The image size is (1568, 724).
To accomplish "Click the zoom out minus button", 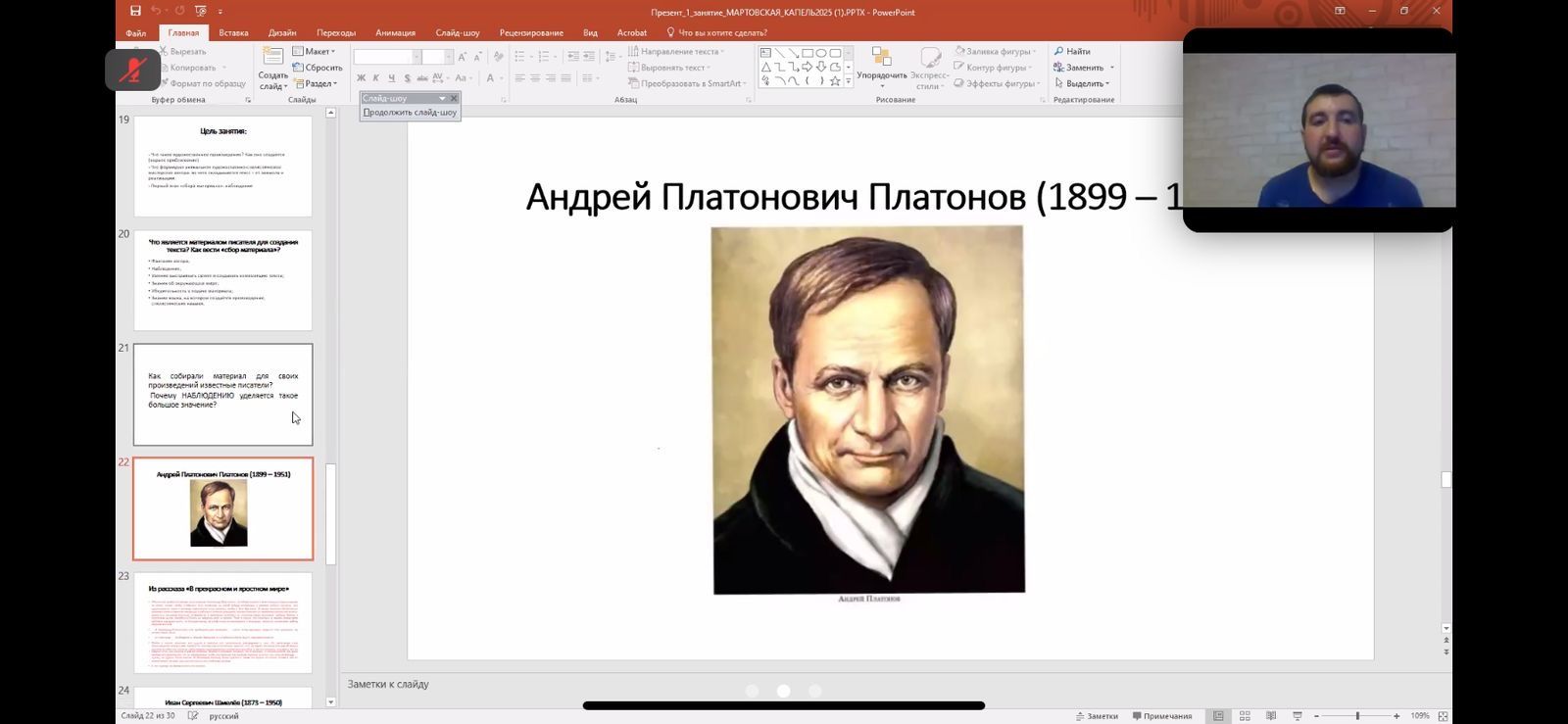I will point(1316,716).
